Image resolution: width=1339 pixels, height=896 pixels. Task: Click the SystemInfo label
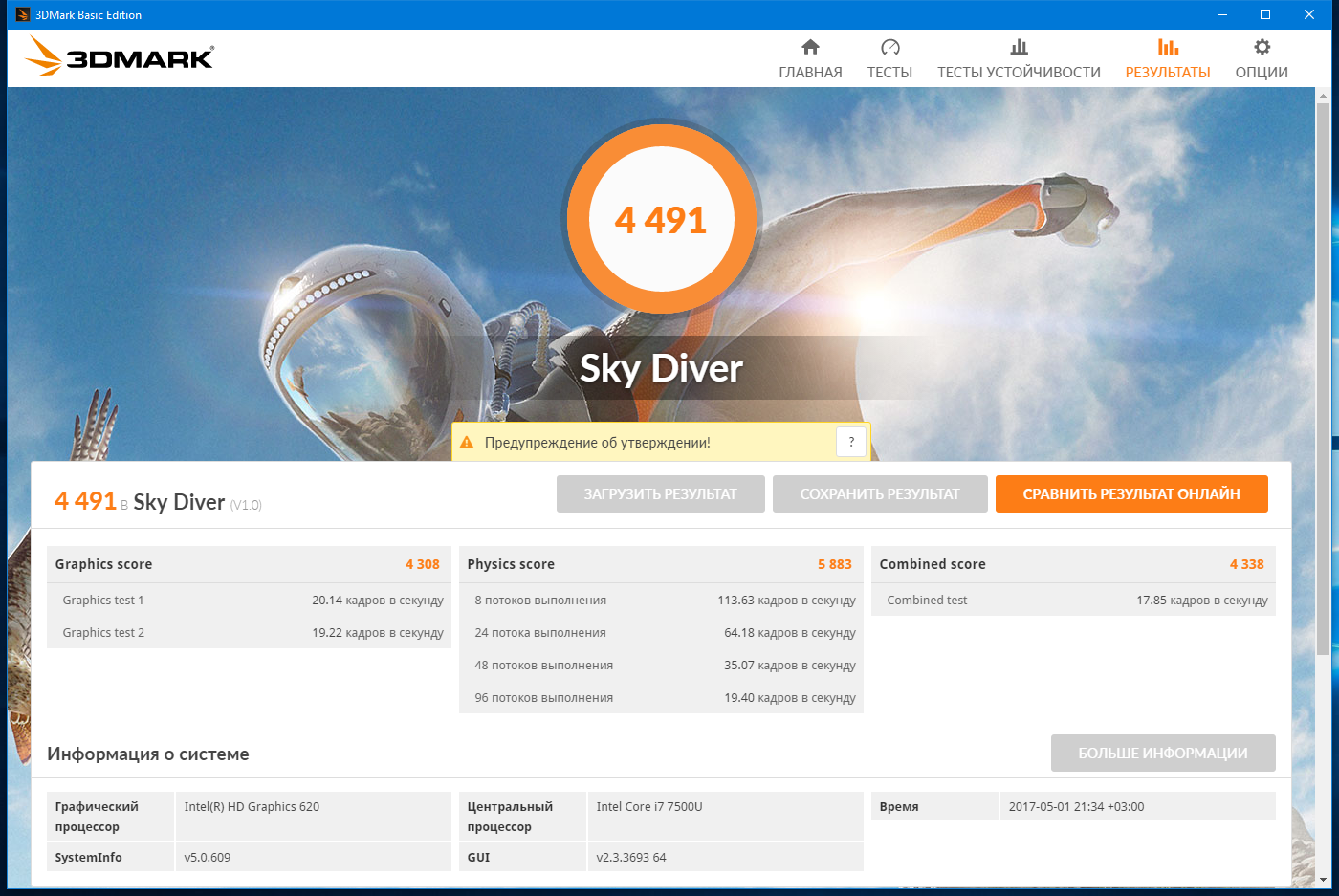tap(88, 858)
